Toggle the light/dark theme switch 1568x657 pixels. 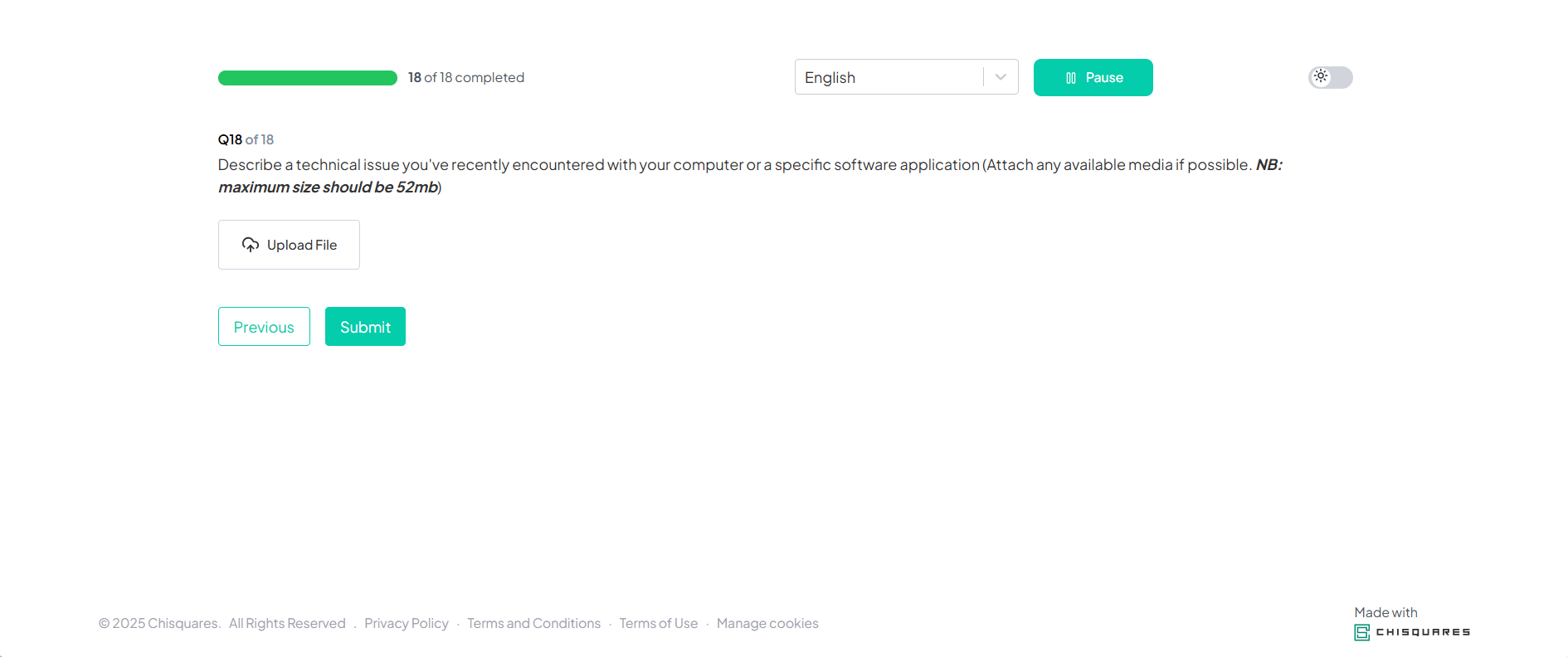tap(1330, 77)
